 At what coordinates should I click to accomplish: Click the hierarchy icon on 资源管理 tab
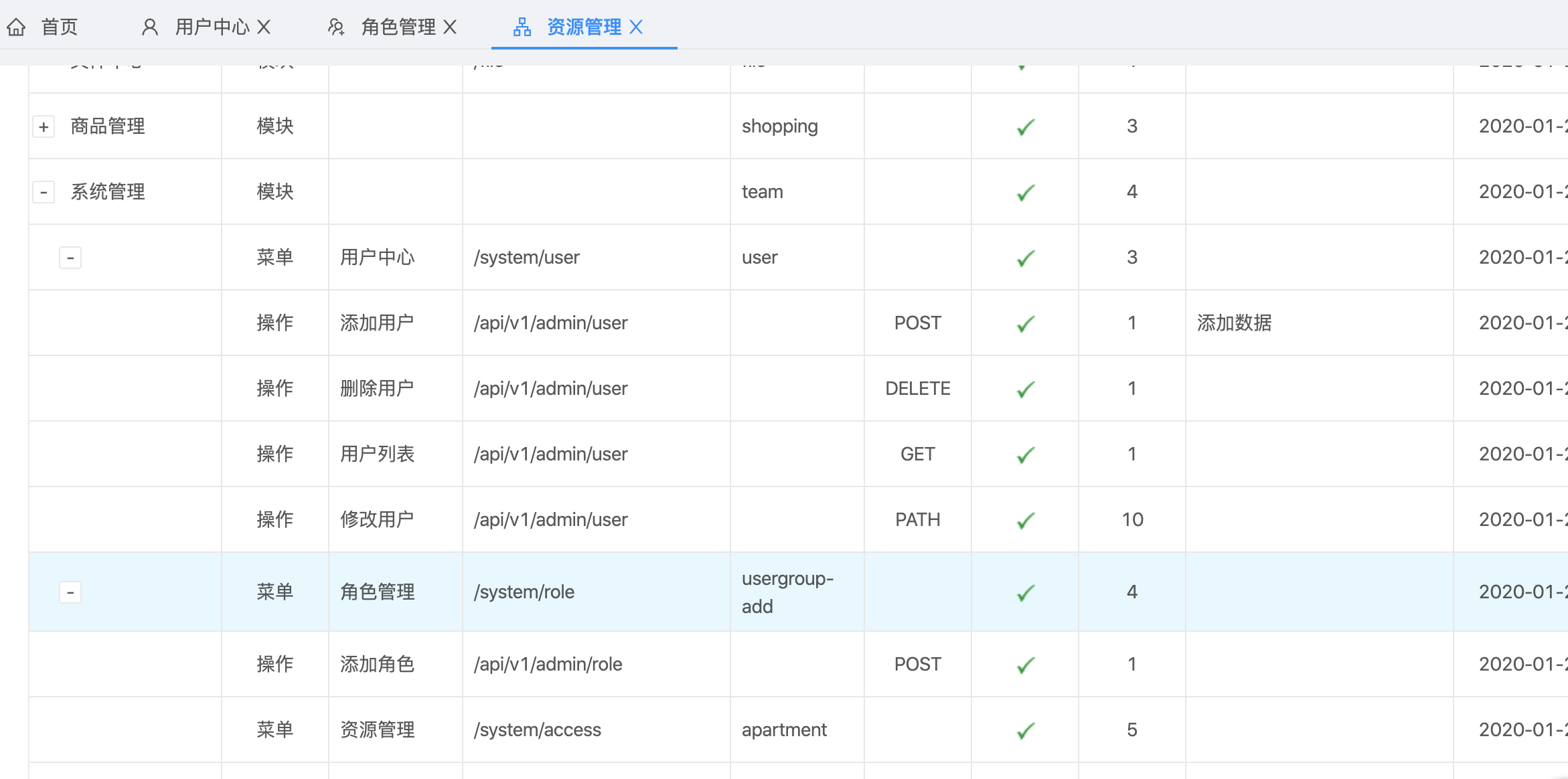[522, 27]
